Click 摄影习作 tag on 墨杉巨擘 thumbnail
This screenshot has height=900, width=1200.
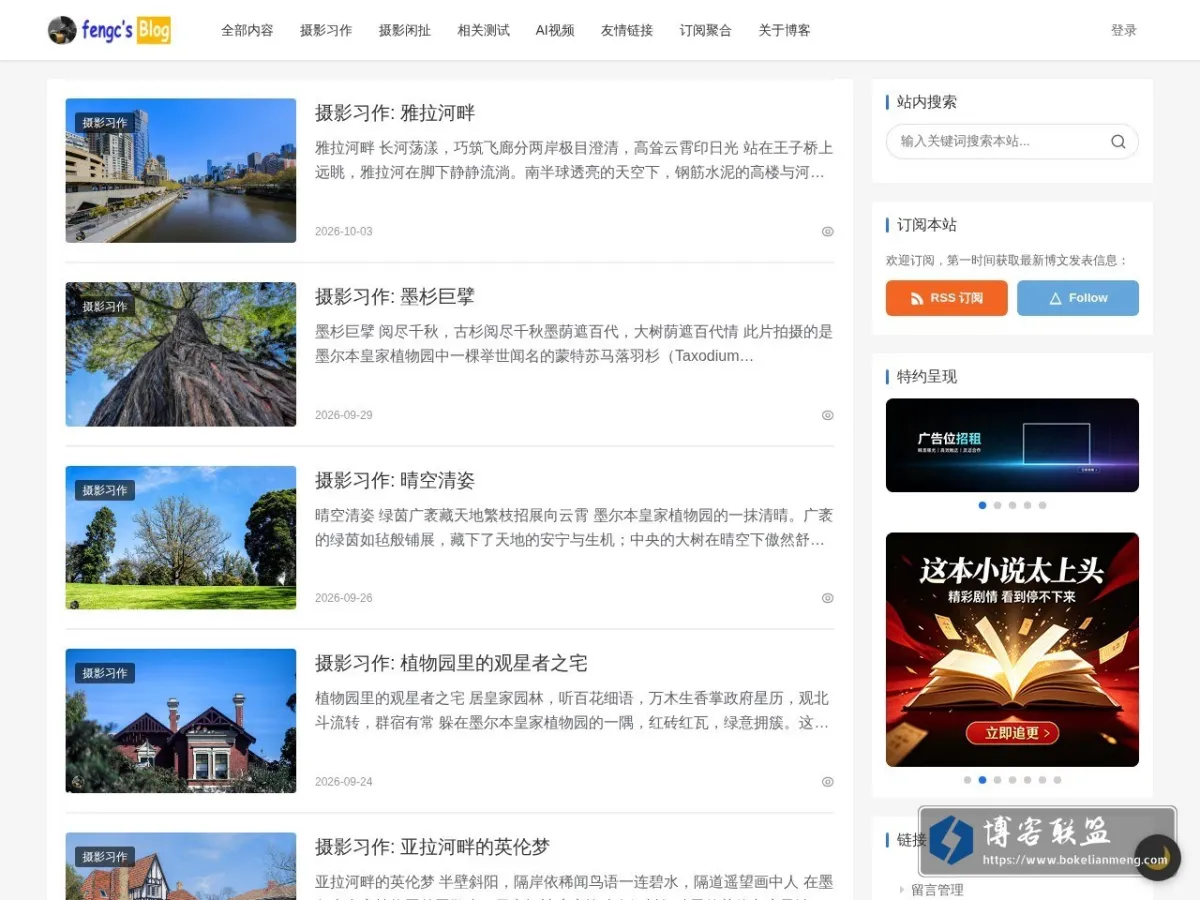coord(105,307)
